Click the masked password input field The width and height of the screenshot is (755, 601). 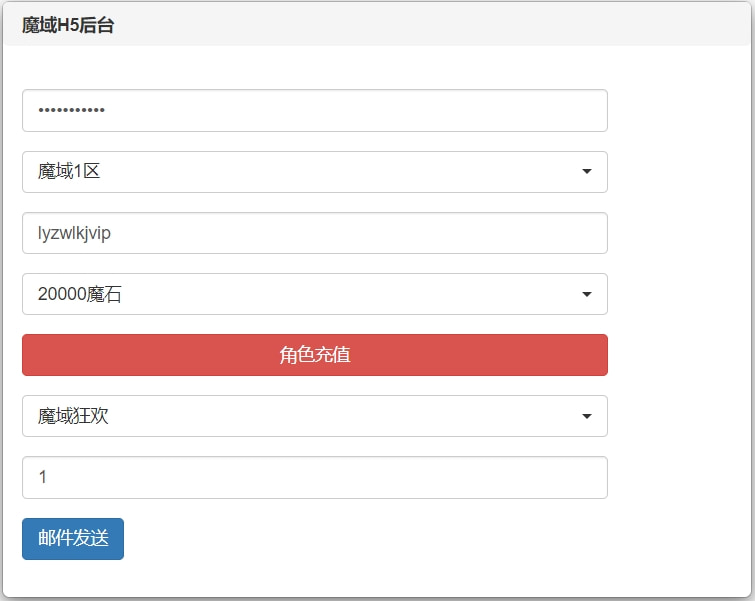click(314, 110)
